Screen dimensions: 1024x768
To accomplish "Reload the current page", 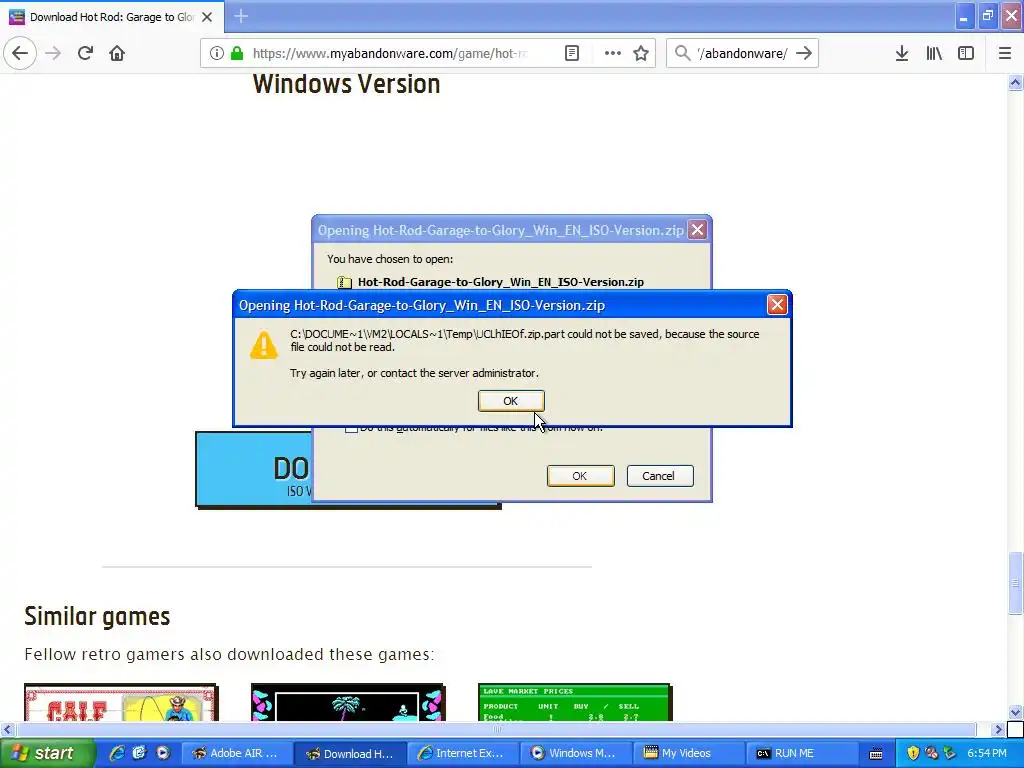I will click(x=86, y=53).
